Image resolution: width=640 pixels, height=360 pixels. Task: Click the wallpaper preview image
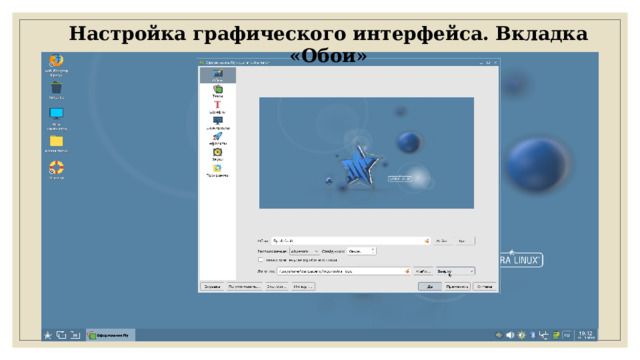click(x=366, y=153)
